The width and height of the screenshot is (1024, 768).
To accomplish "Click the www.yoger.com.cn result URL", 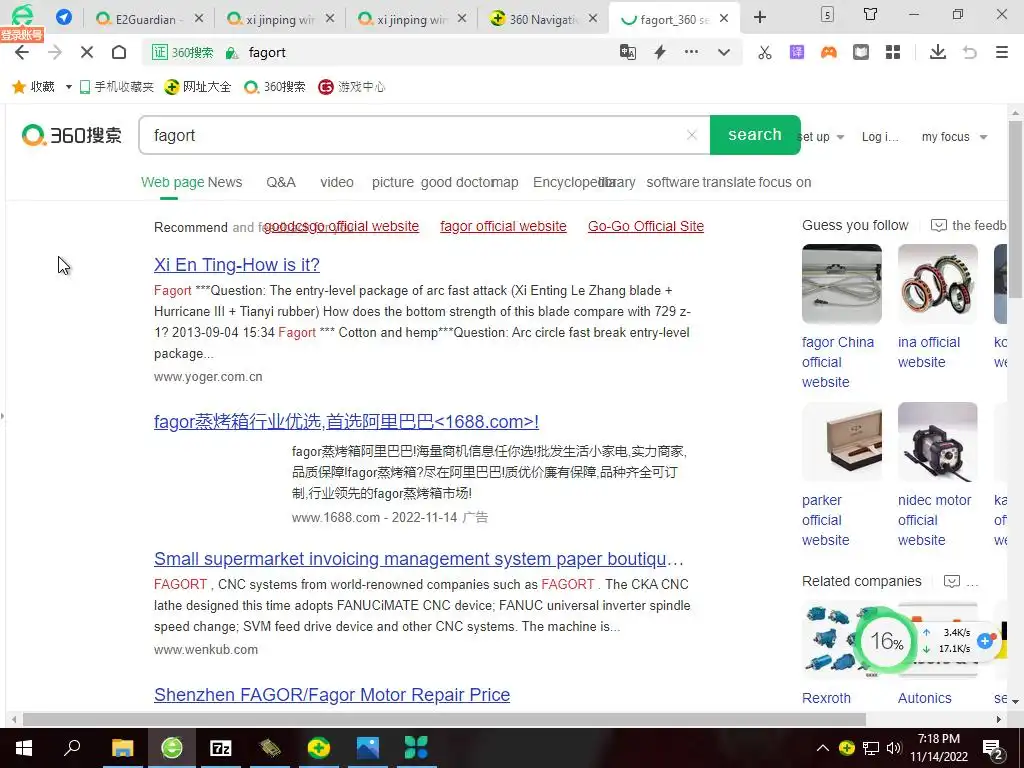I will pos(208,377).
